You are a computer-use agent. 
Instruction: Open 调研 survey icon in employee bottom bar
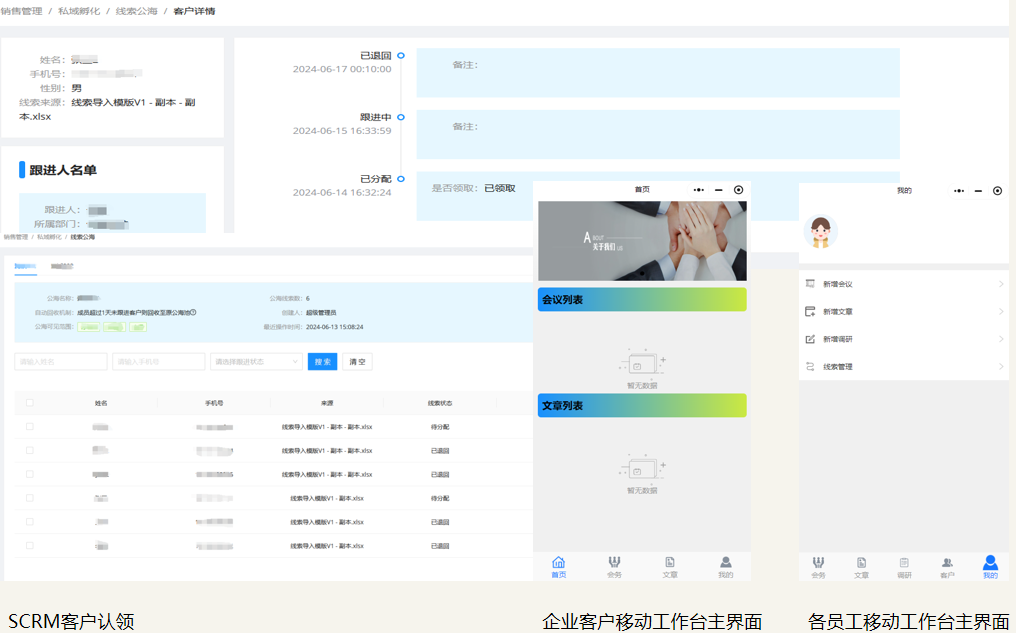pyautogui.click(x=904, y=564)
